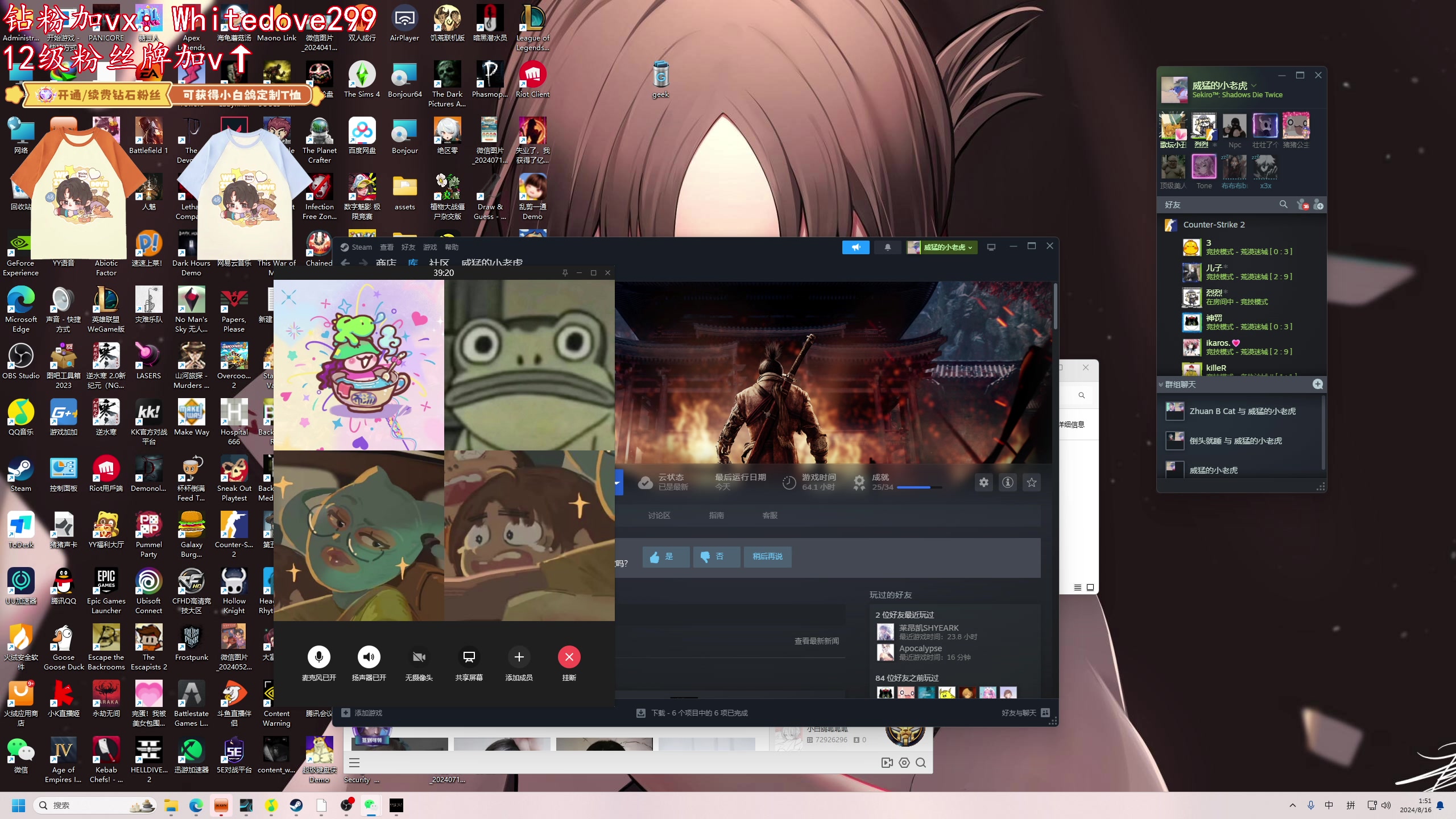Open the 好友 menu in Steam
Screen dimensions: 1456x819
pos(408,247)
